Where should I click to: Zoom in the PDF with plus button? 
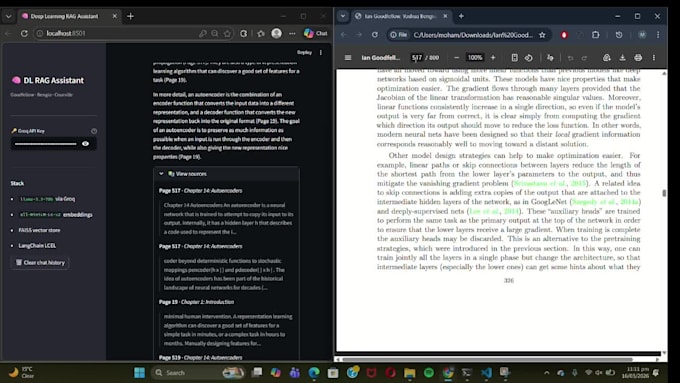(x=493, y=57)
